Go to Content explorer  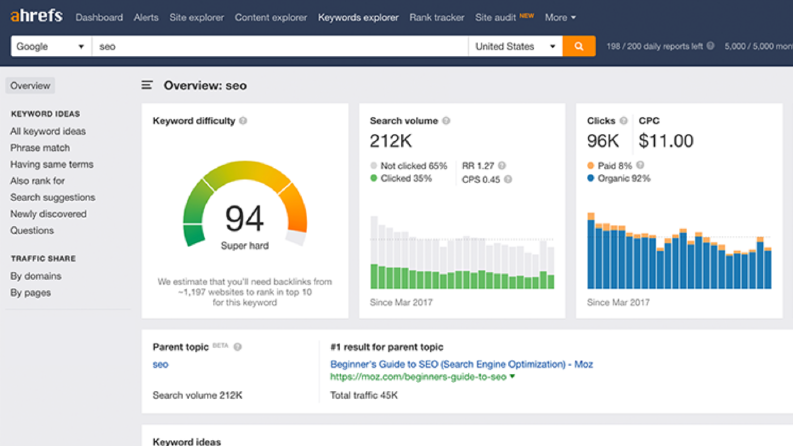[271, 17]
